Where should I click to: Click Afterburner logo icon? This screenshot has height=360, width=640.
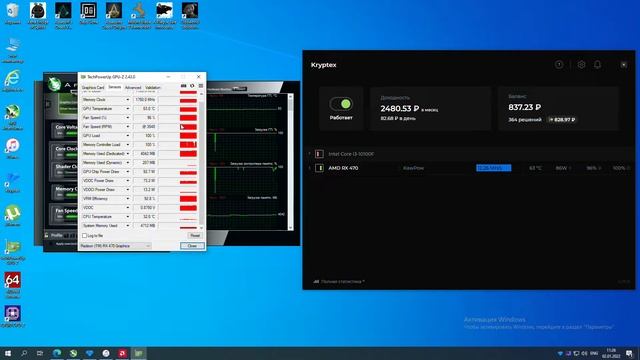[x=54, y=84]
